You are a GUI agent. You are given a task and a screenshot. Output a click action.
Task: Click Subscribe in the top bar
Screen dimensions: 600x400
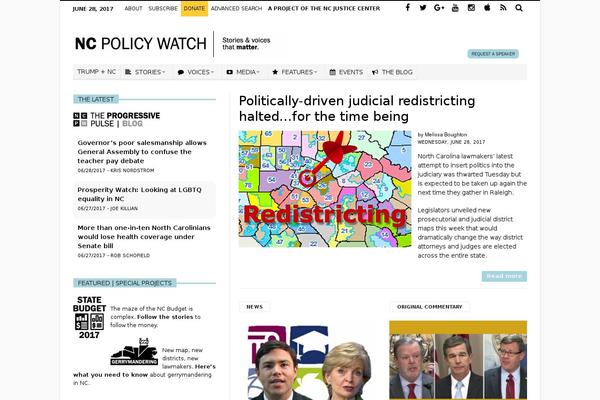163,8
